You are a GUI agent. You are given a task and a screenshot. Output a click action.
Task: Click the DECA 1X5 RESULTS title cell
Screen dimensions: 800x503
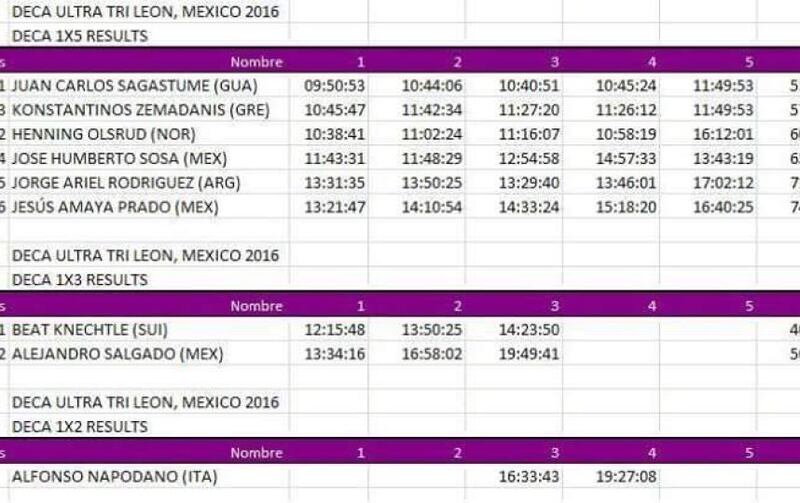tap(149, 36)
